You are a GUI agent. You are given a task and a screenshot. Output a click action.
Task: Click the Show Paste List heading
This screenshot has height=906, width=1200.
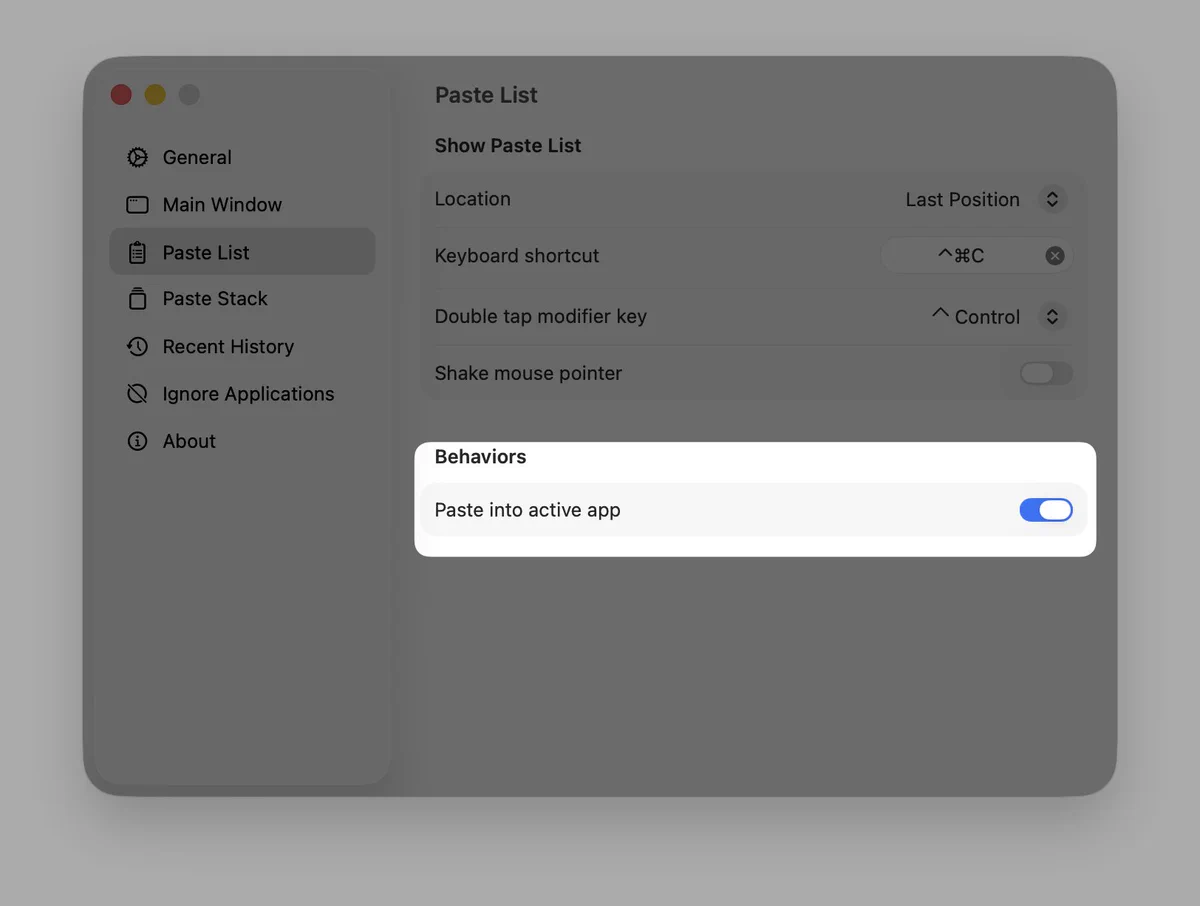coord(508,146)
